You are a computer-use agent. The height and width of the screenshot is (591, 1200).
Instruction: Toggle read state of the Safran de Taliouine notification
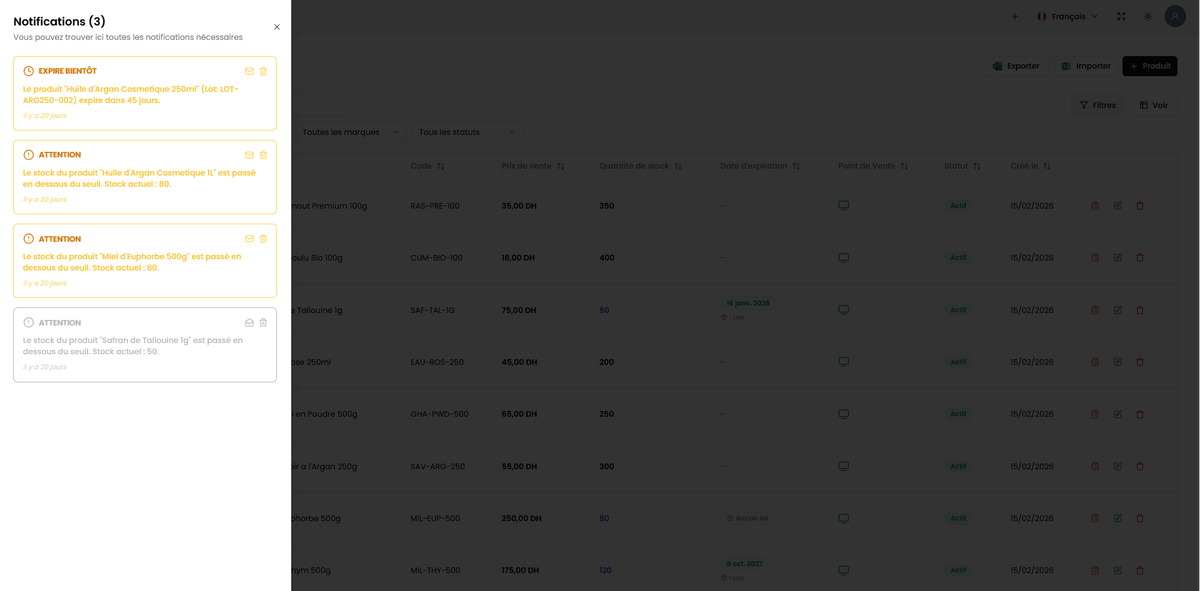point(249,323)
